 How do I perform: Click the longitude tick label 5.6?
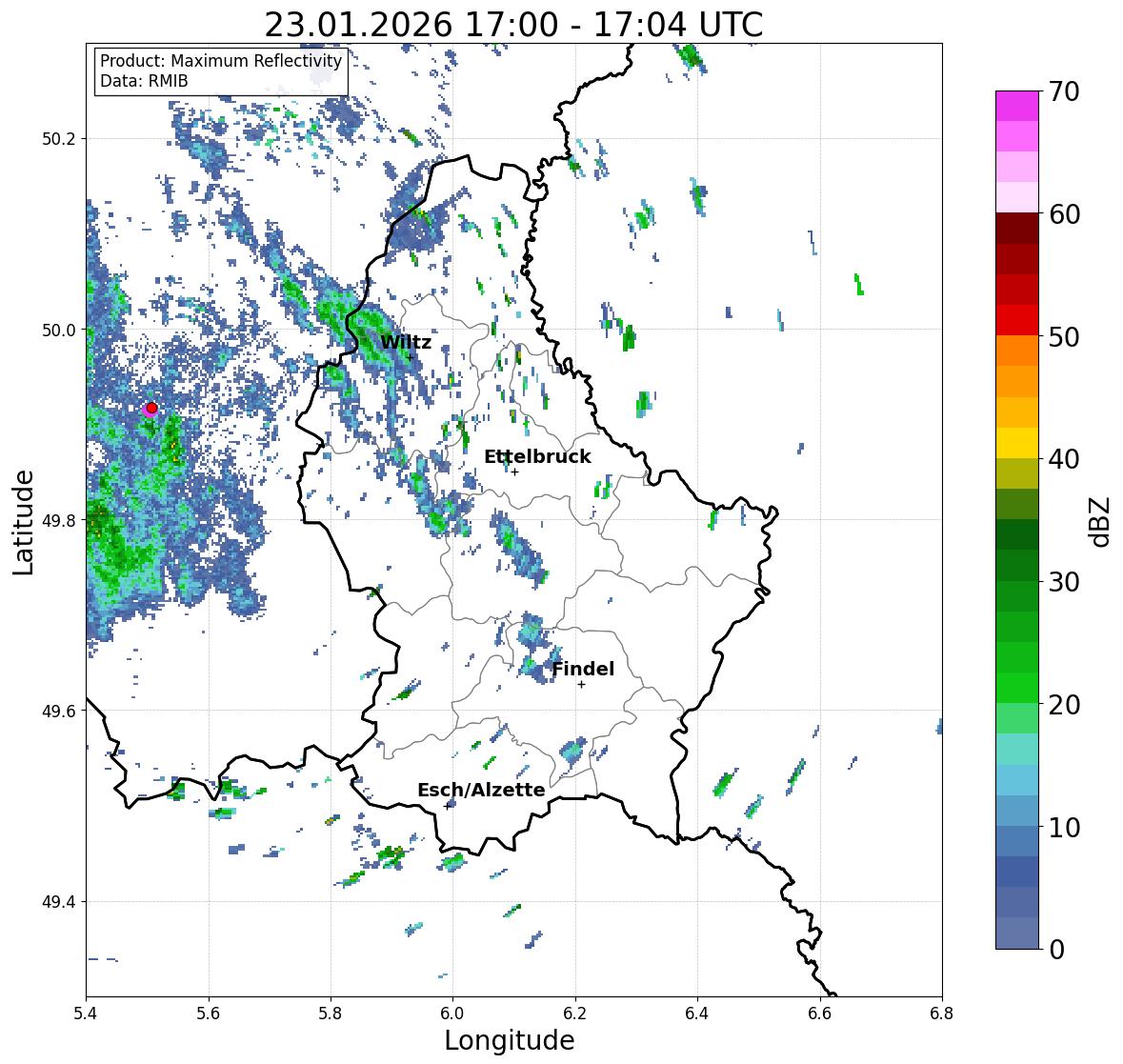209,1014
